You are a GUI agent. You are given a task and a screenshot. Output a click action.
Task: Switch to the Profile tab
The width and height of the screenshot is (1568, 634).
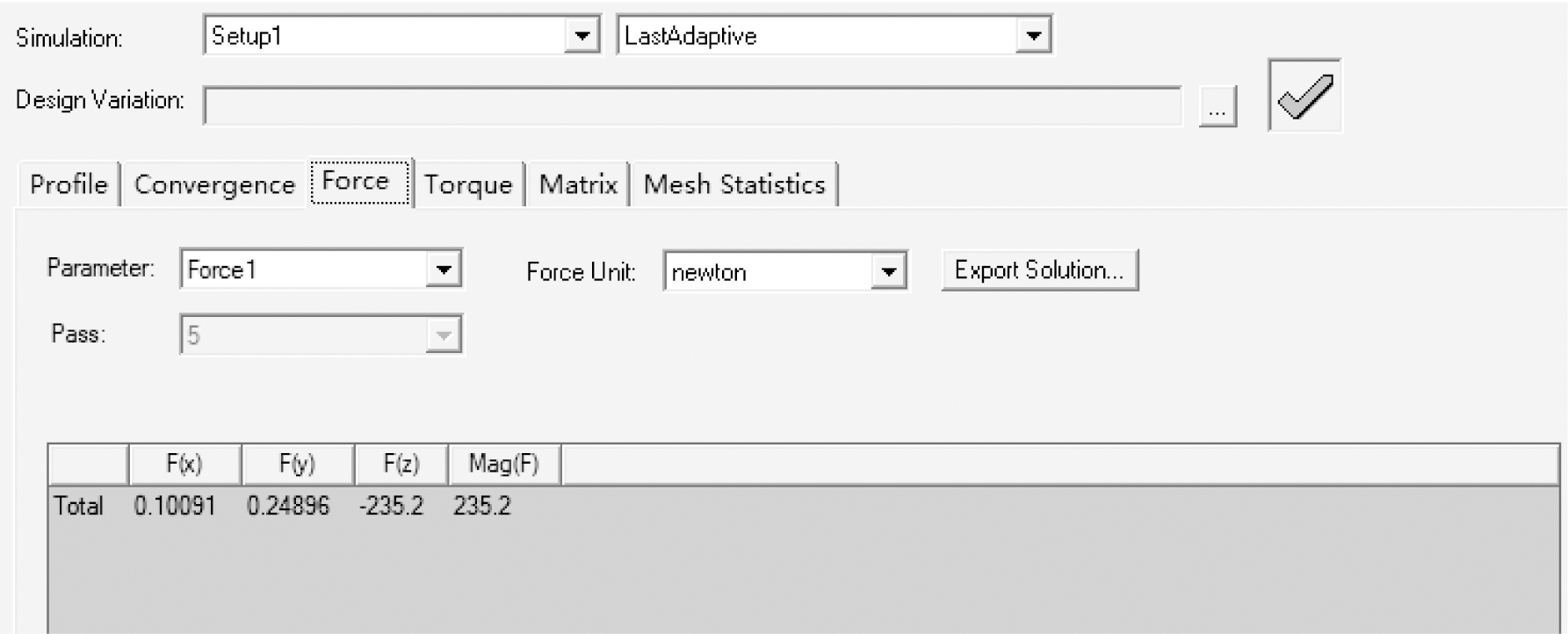click(x=69, y=184)
